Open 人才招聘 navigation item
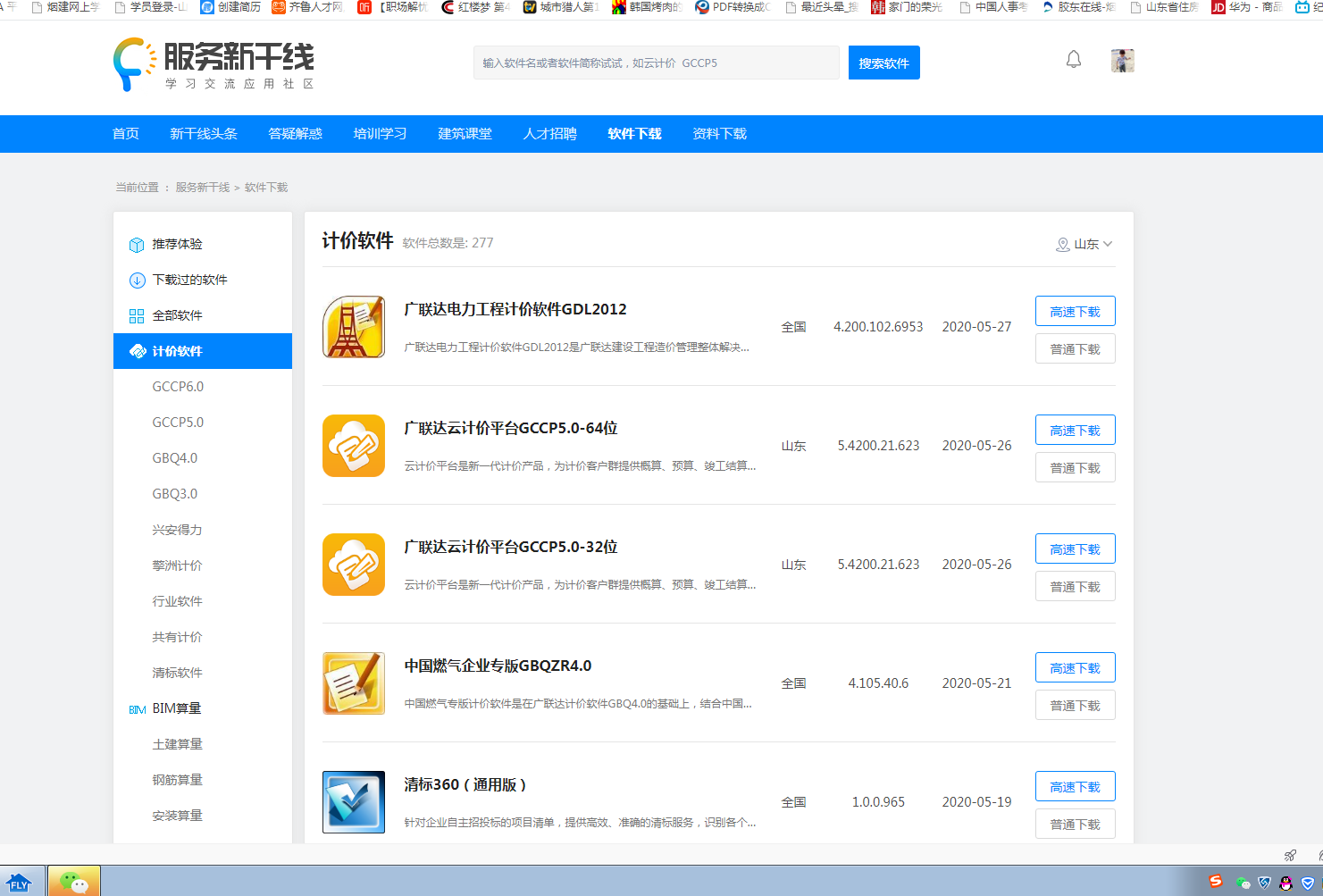This screenshot has height=896, width=1323. pos(550,134)
